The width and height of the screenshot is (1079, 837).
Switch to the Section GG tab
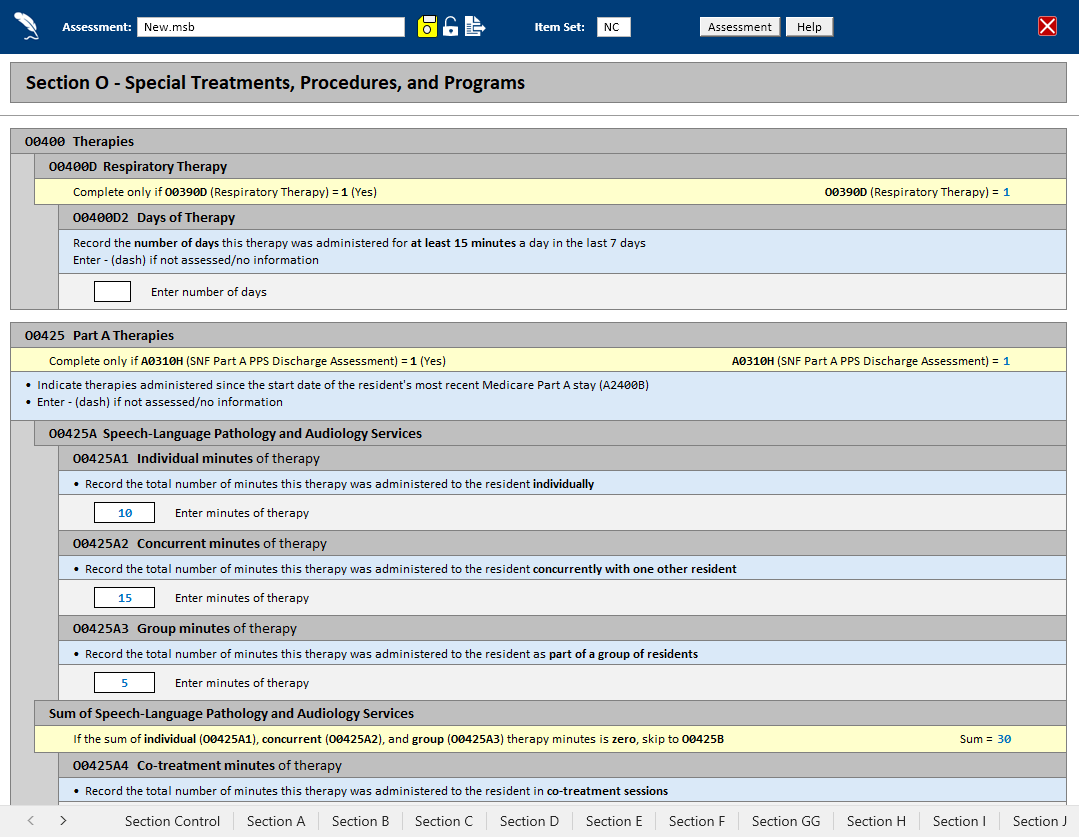pos(786,821)
